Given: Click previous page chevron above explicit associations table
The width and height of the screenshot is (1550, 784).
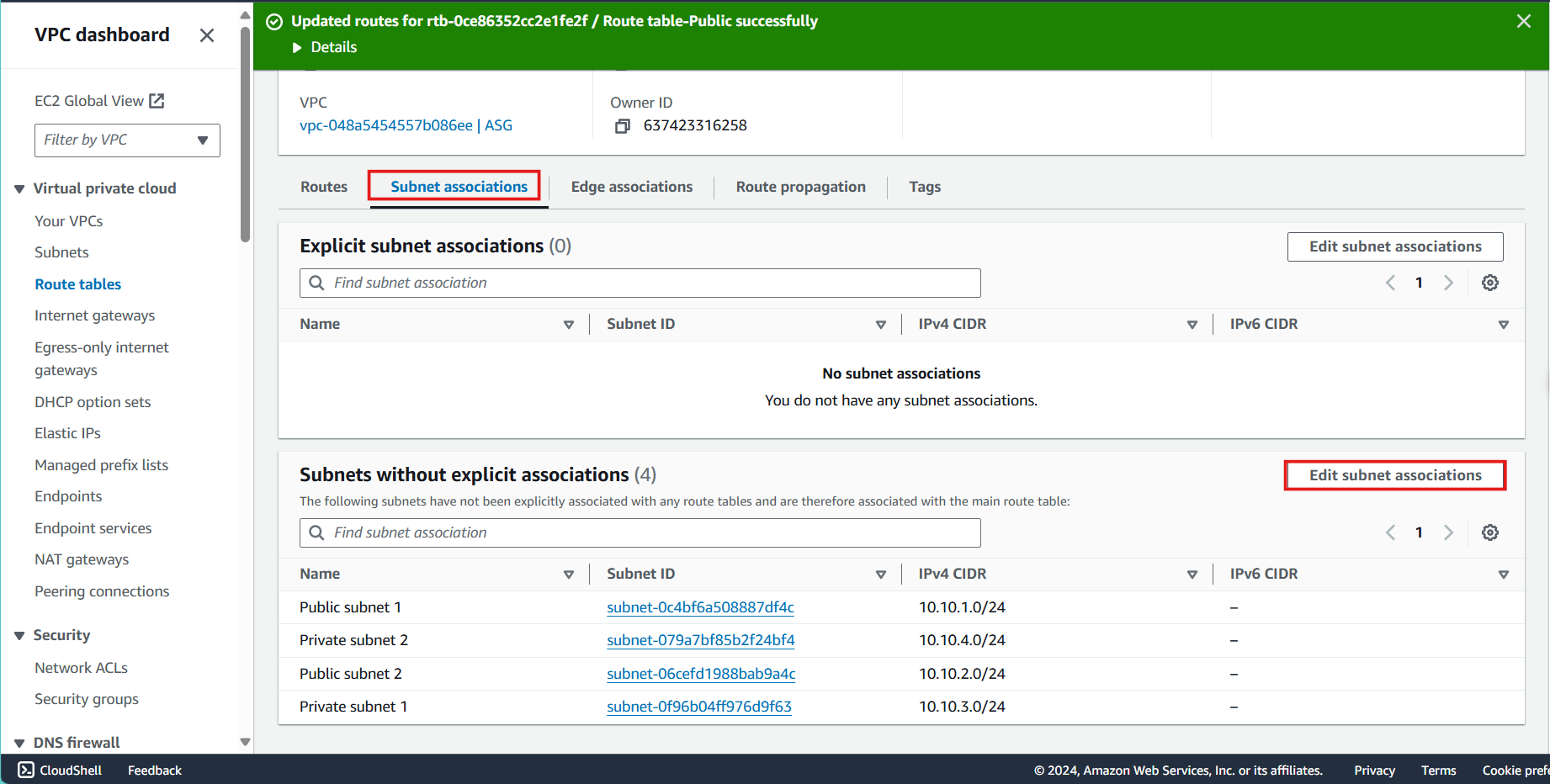Looking at the screenshot, I should pos(1389,283).
